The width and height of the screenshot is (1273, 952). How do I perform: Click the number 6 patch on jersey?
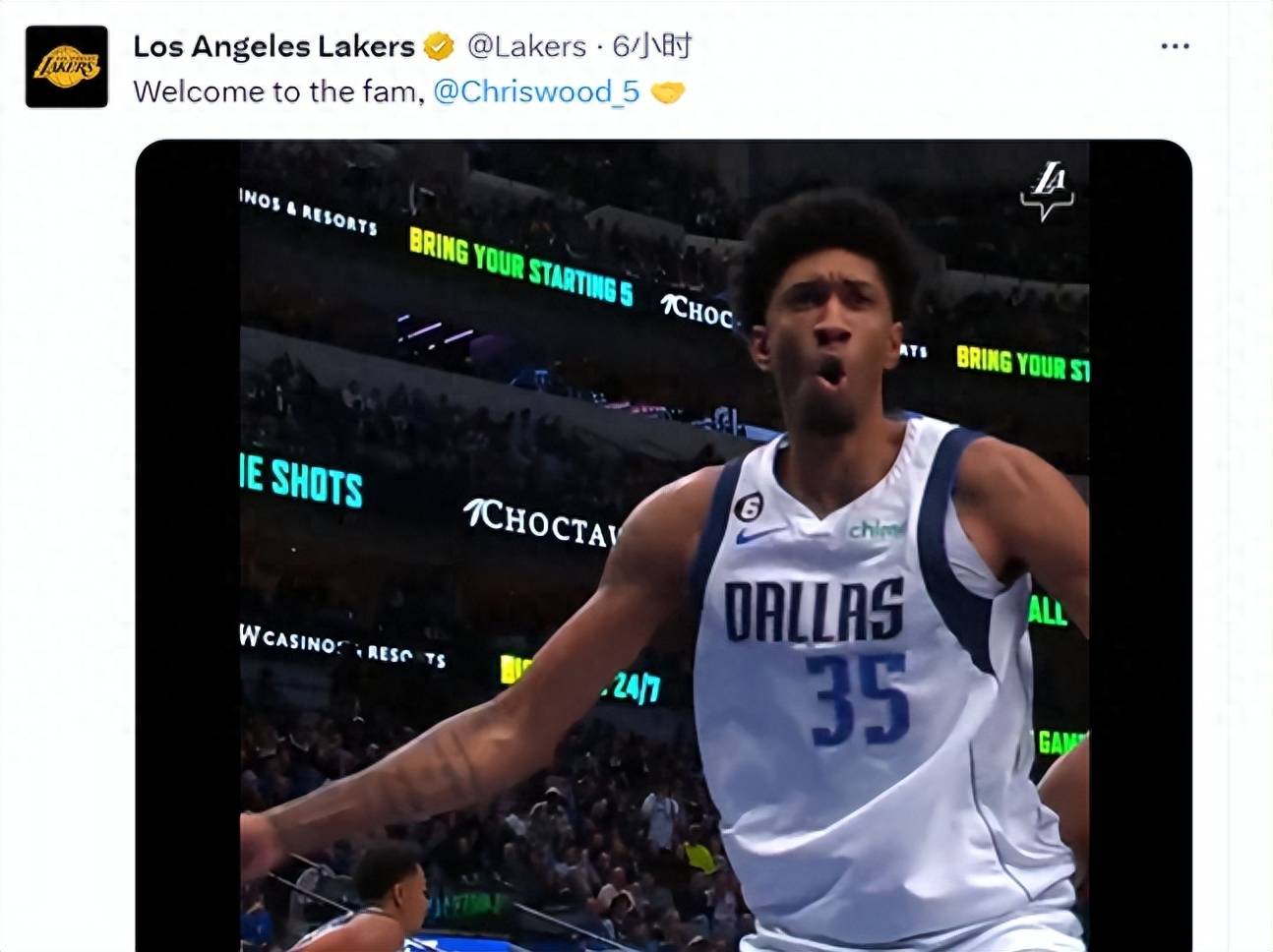click(749, 507)
